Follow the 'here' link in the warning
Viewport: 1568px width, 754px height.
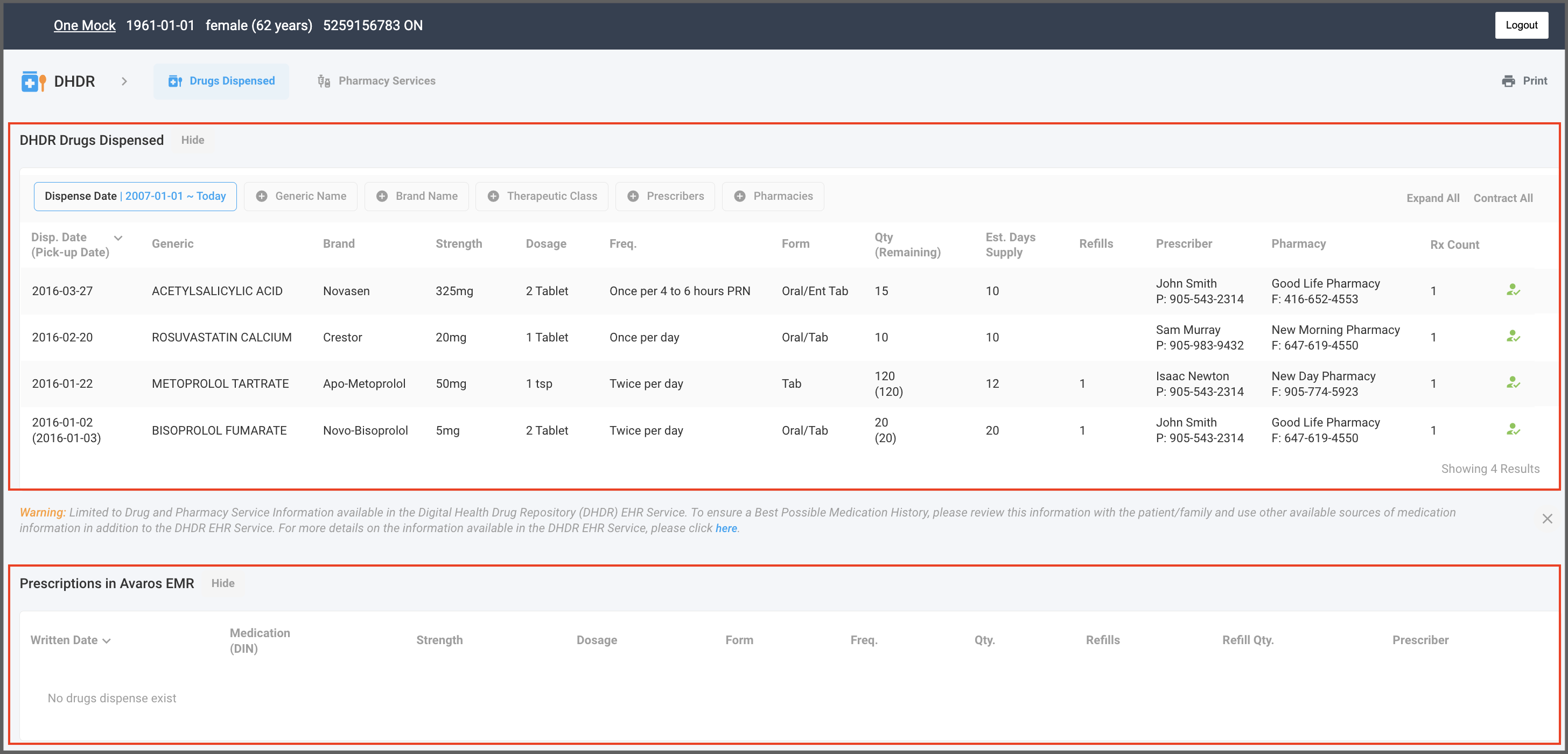click(726, 529)
